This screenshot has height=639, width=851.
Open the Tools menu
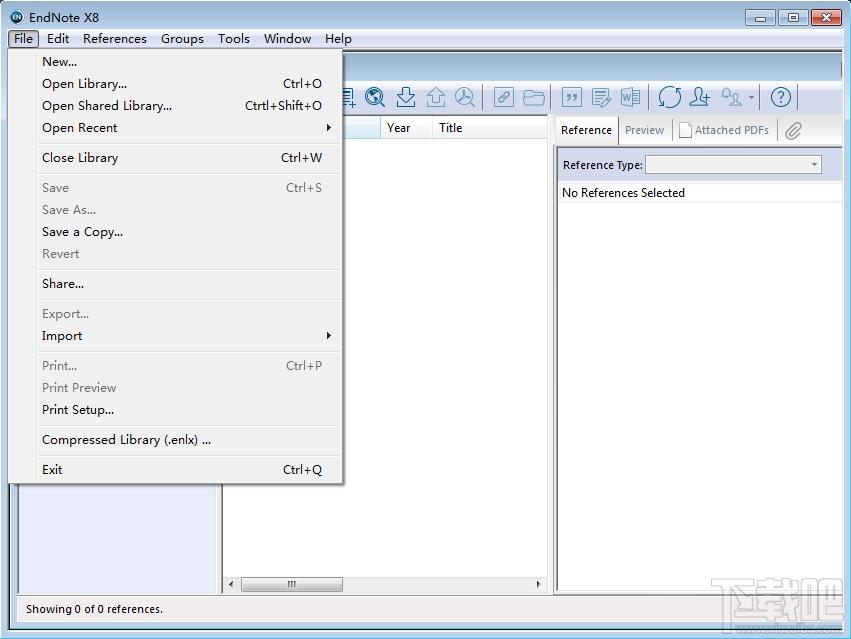233,39
